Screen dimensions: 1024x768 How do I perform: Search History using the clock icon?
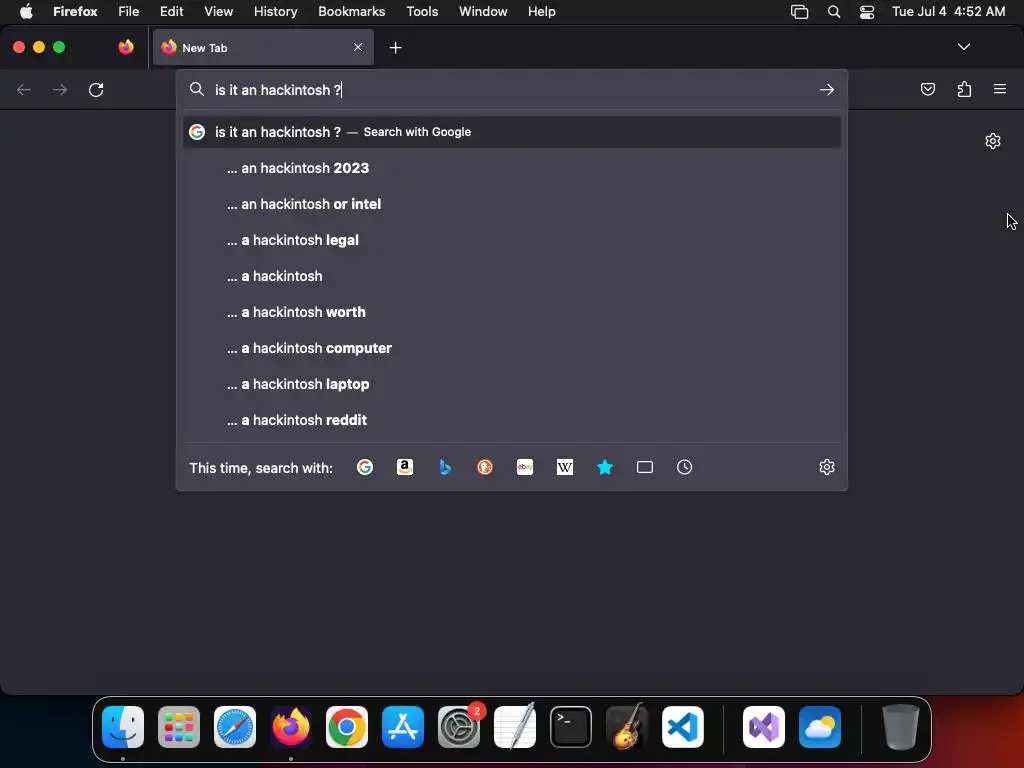tap(684, 467)
